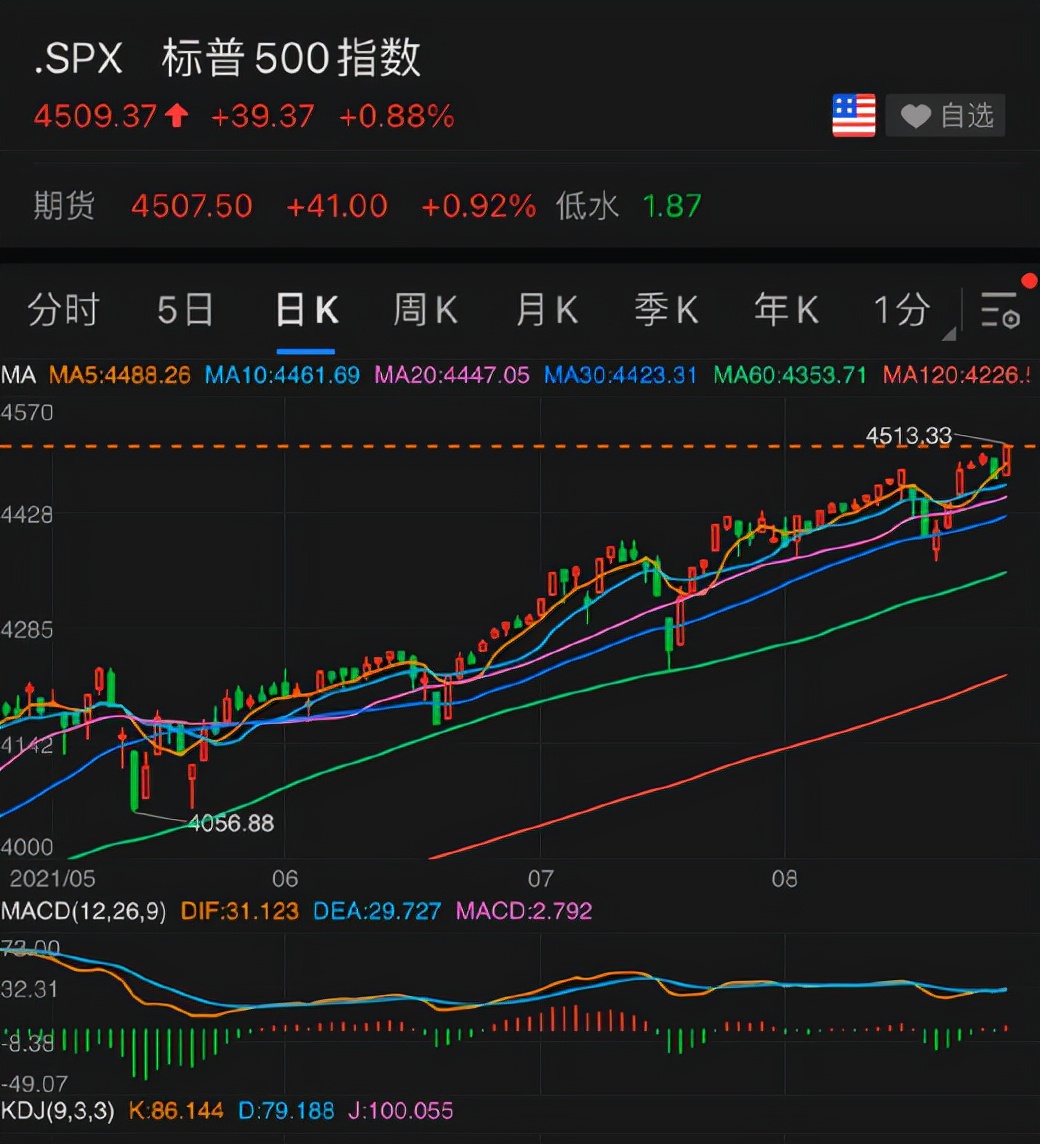Add SPX to watchlist with 自选 button

point(945,115)
